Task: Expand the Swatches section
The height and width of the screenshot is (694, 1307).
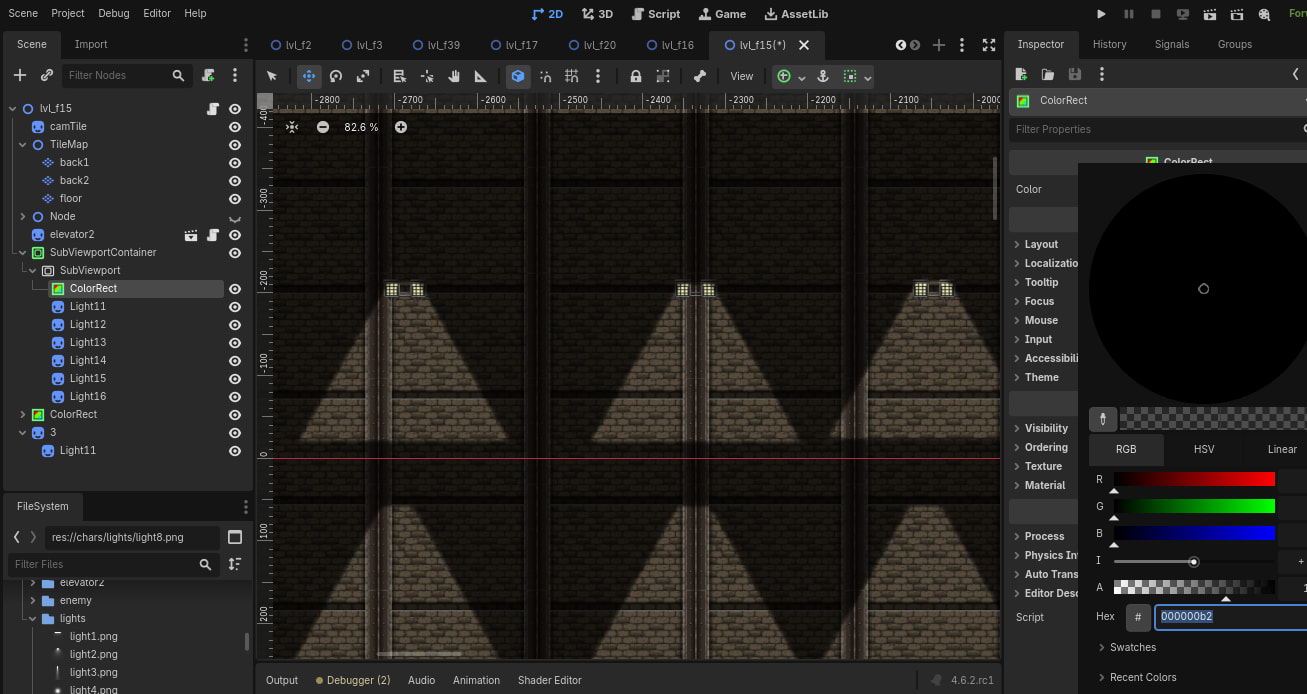Action: tap(1132, 647)
